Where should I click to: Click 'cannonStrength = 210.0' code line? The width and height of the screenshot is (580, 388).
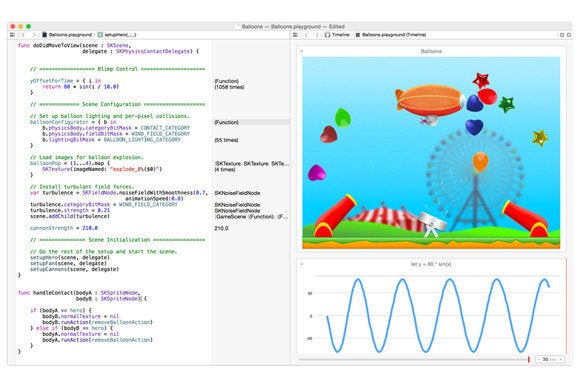(x=64, y=228)
